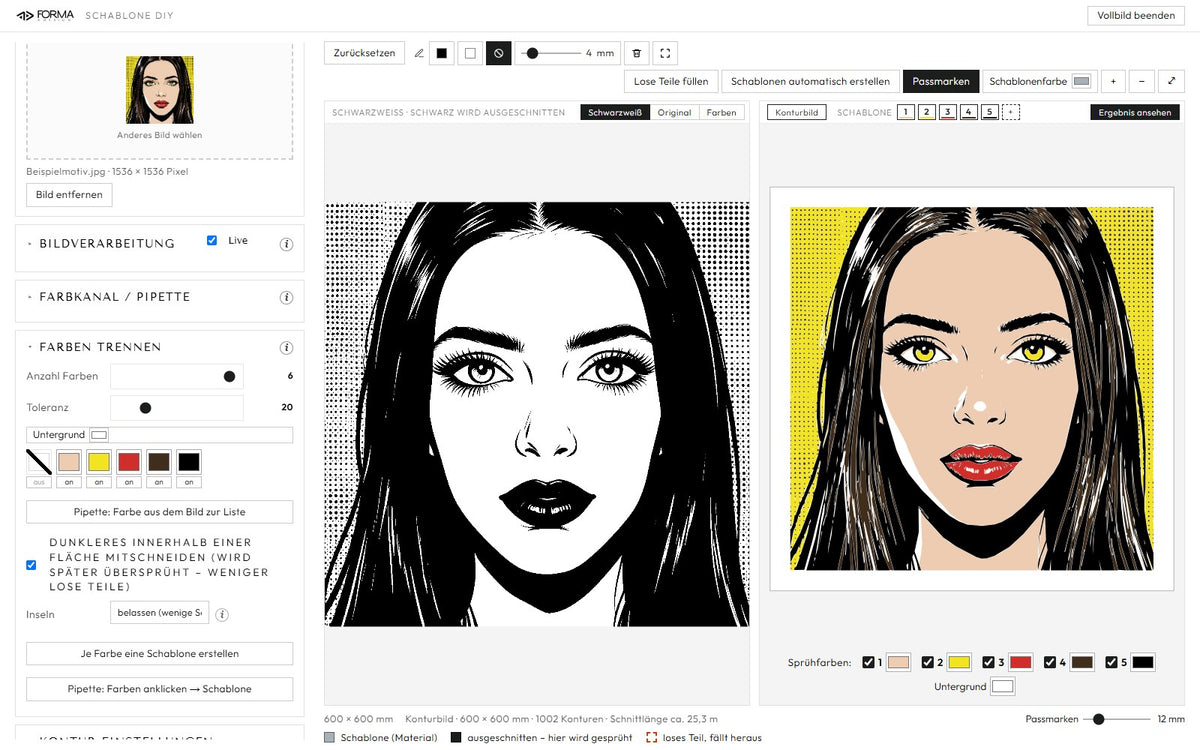Select Schablone tab number 2

click(x=927, y=112)
